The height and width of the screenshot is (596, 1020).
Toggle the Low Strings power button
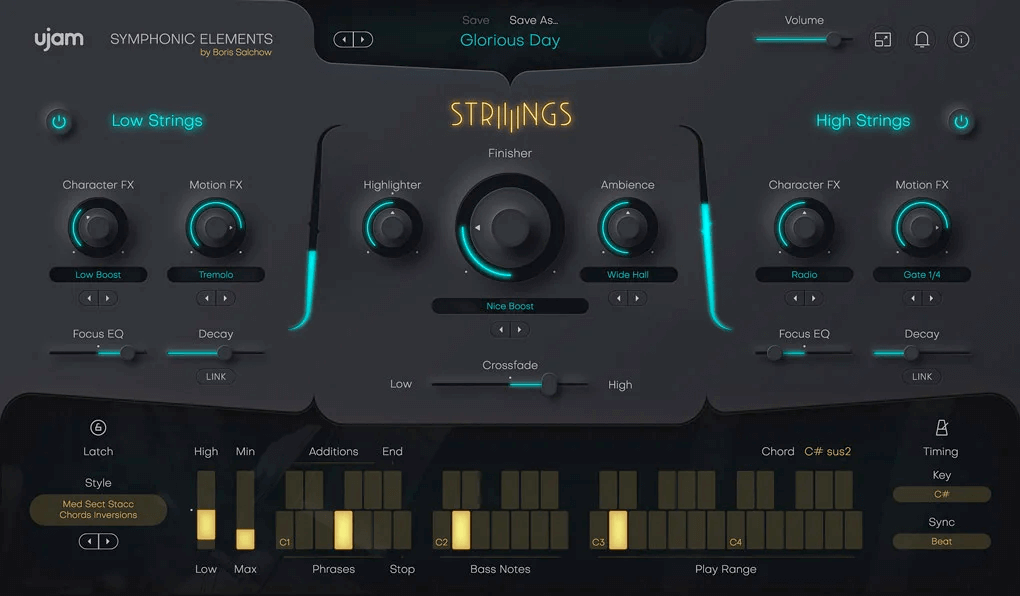58,120
